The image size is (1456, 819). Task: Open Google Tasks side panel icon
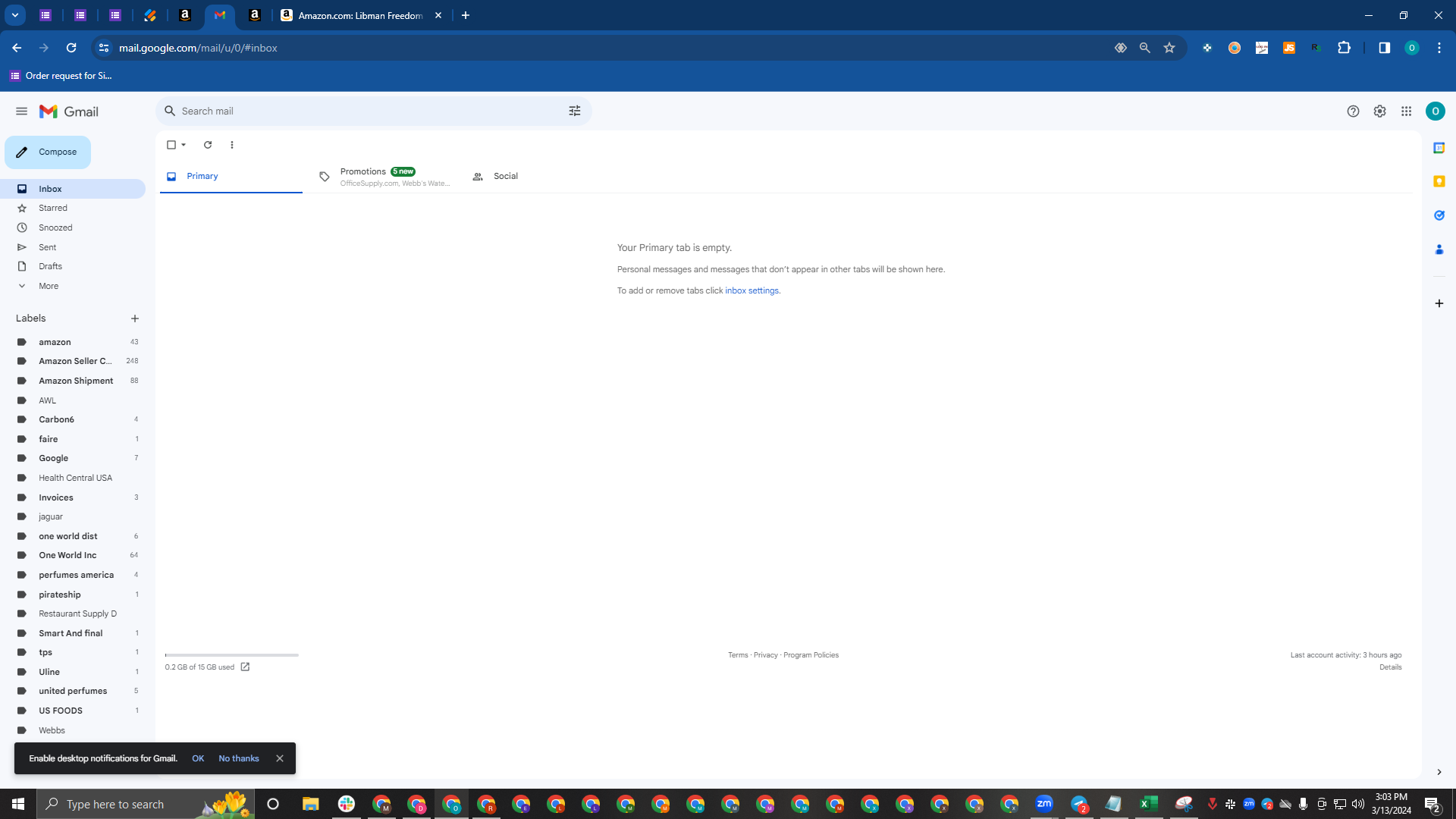click(1439, 215)
